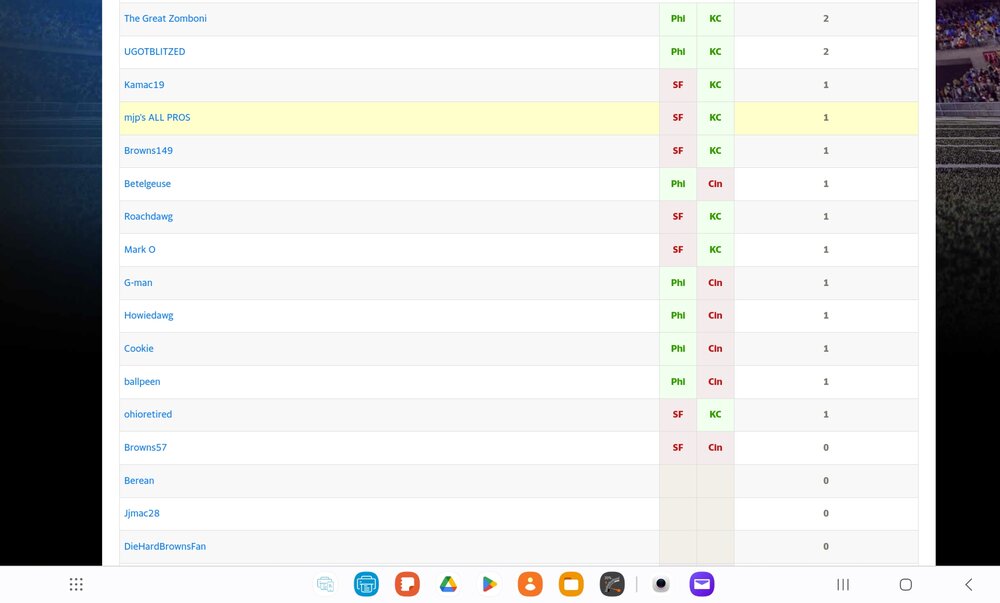Open the orange notes app icon
Viewport: 1000px width, 603px height.
coord(407,585)
